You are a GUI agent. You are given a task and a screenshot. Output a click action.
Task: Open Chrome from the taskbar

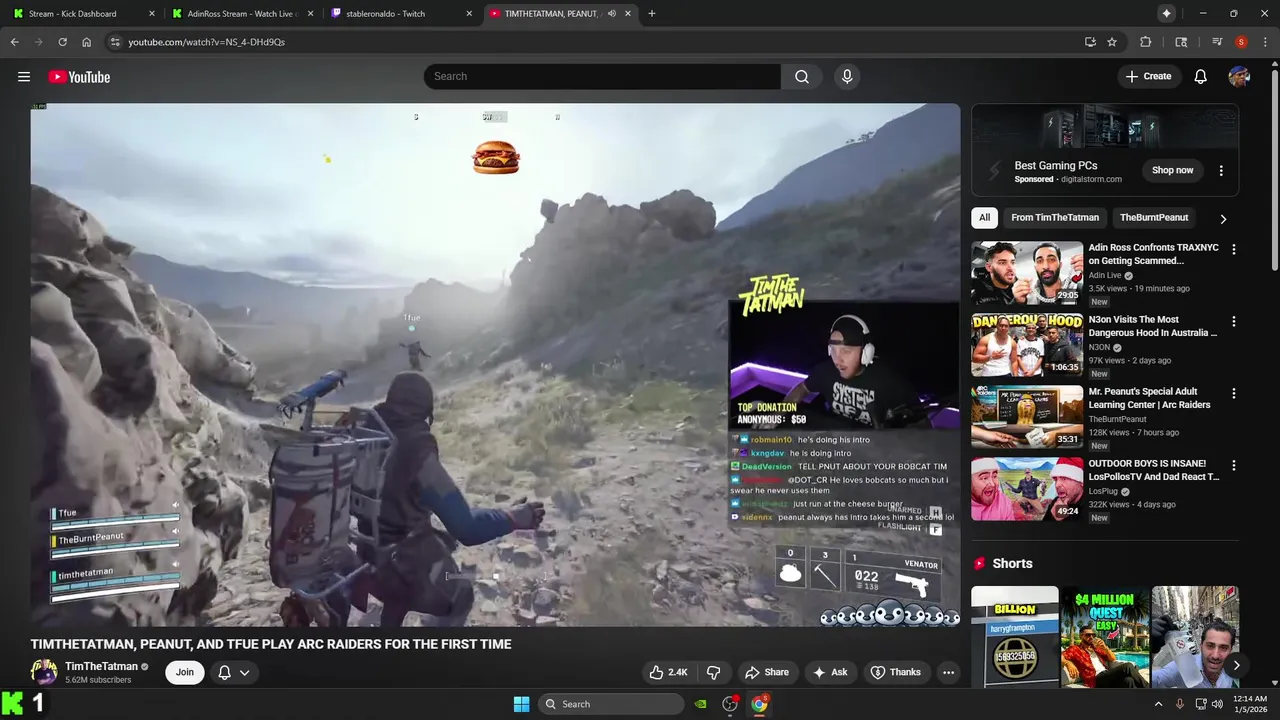pyautogui.click(x=759, y=704)
